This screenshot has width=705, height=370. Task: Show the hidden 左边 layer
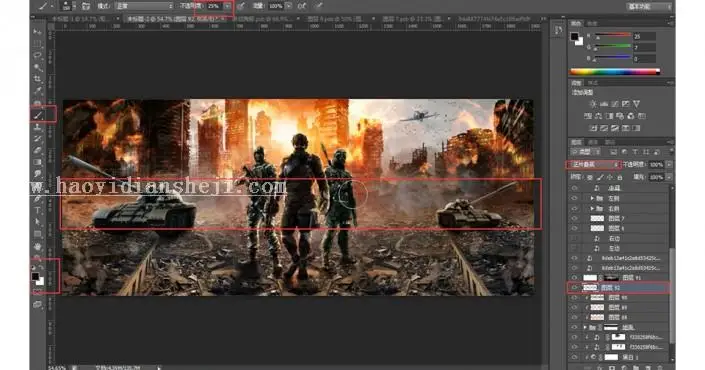tap(574, 248)
